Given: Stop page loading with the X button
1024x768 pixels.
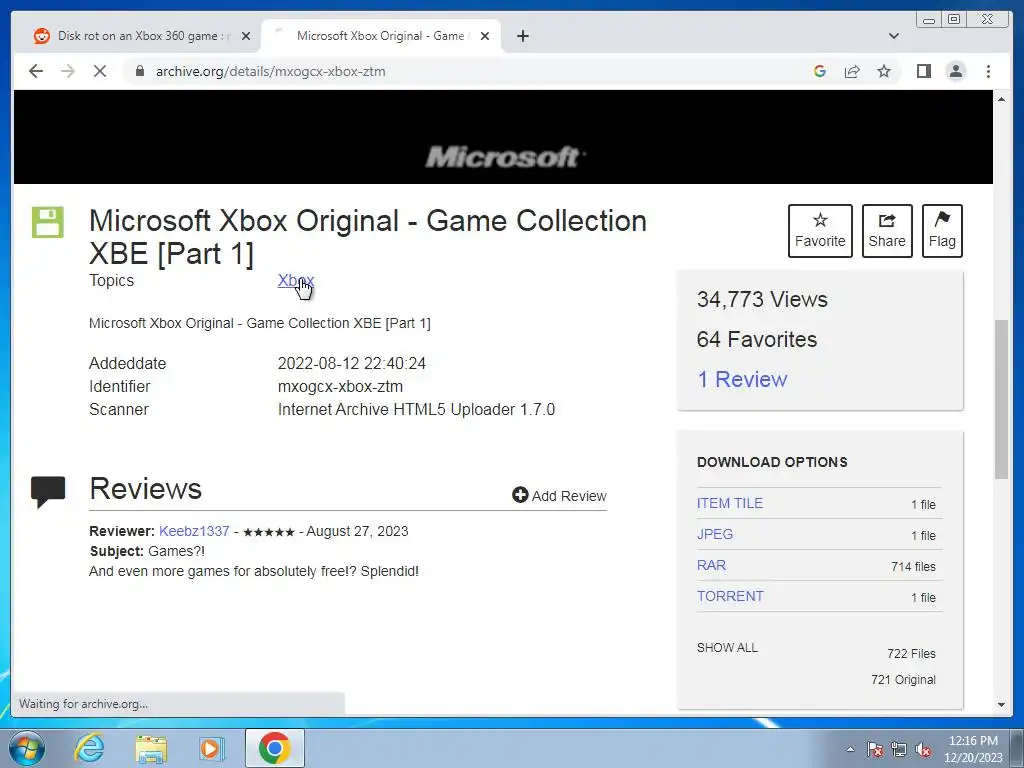Looking at the screenshot, I should coord(100,71).
